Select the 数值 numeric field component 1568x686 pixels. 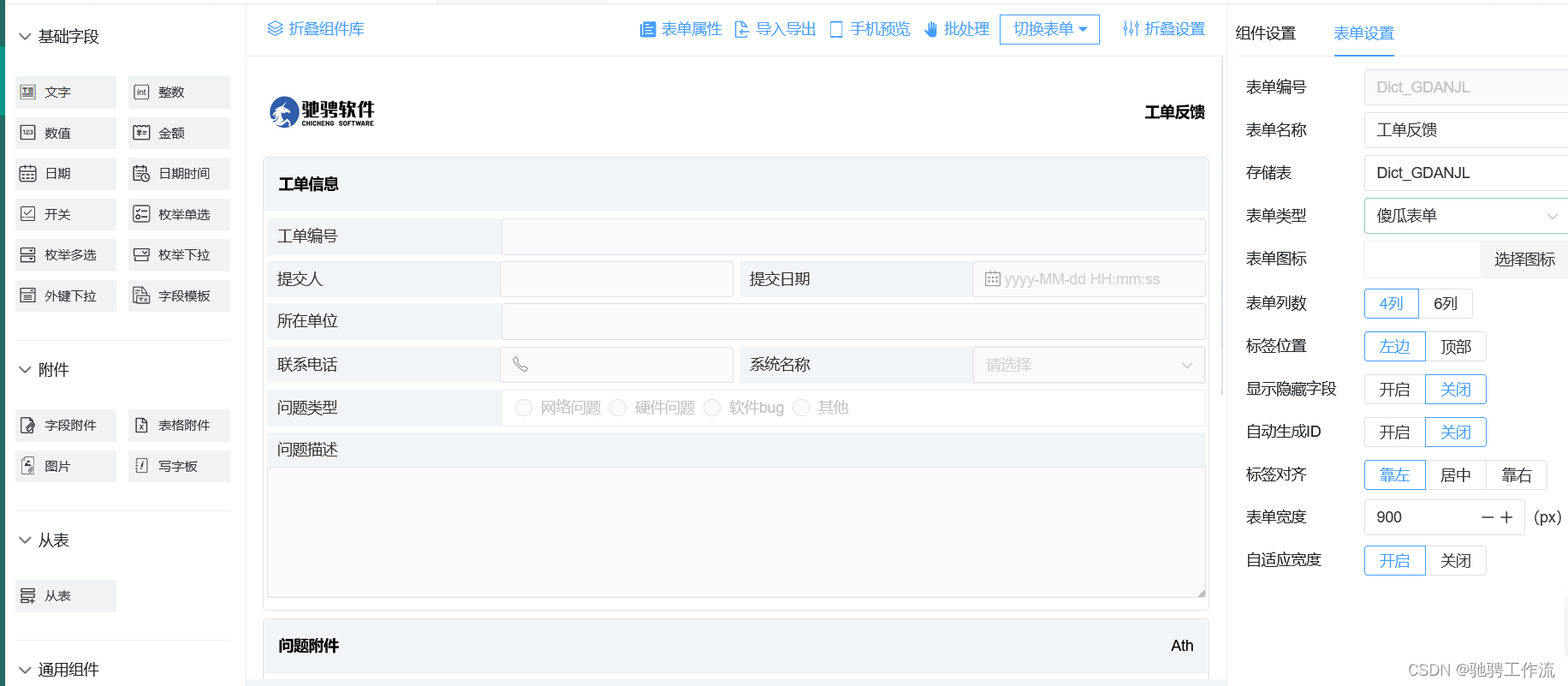coord(66,133)
